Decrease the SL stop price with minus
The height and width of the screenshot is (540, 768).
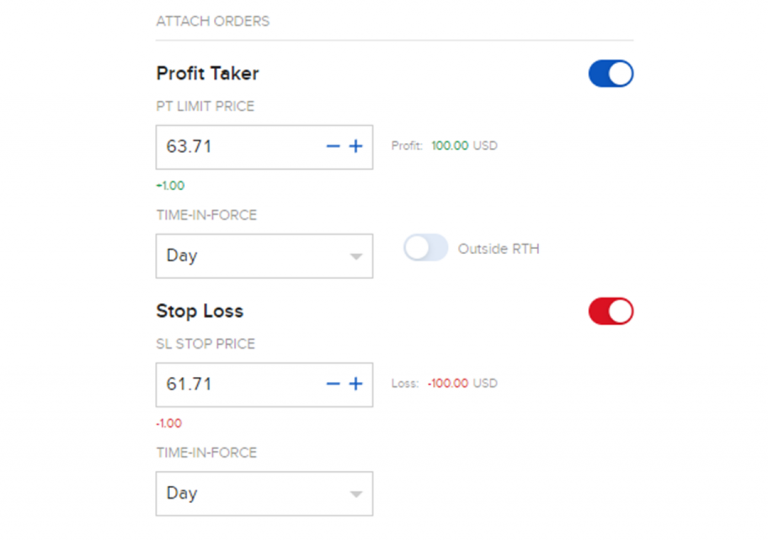(x=334, y=385)
